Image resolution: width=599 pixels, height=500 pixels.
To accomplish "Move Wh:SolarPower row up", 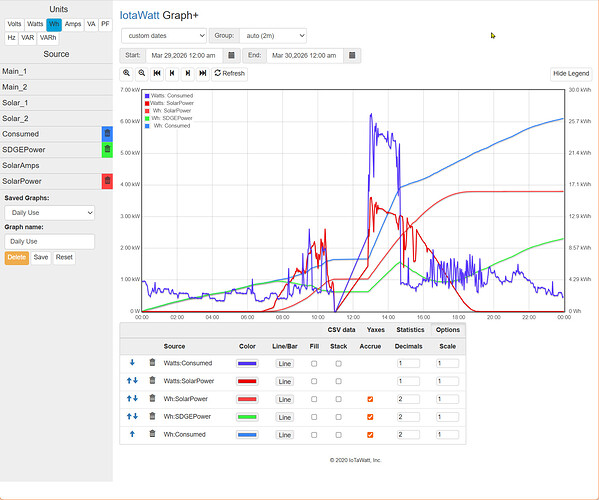I will (129, 398).
